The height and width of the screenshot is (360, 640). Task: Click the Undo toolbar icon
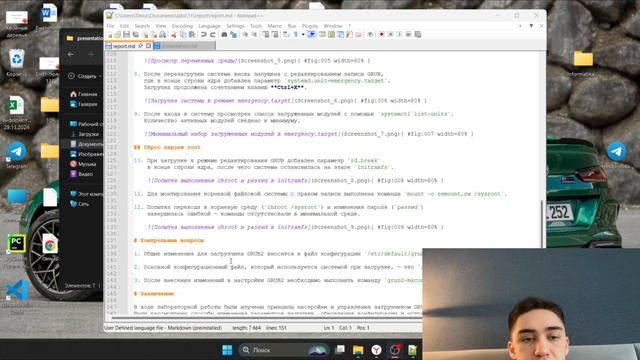click(204, 35)
